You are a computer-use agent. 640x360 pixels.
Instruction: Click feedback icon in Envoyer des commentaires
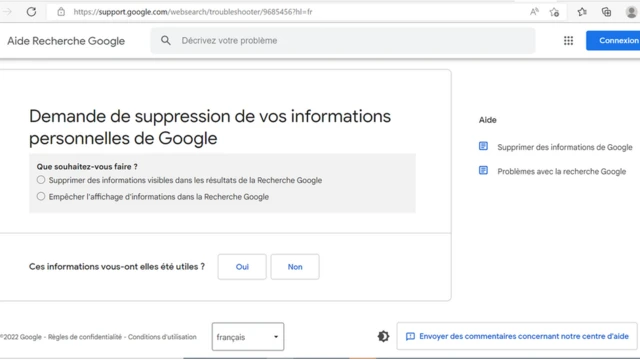pos(410,336)
